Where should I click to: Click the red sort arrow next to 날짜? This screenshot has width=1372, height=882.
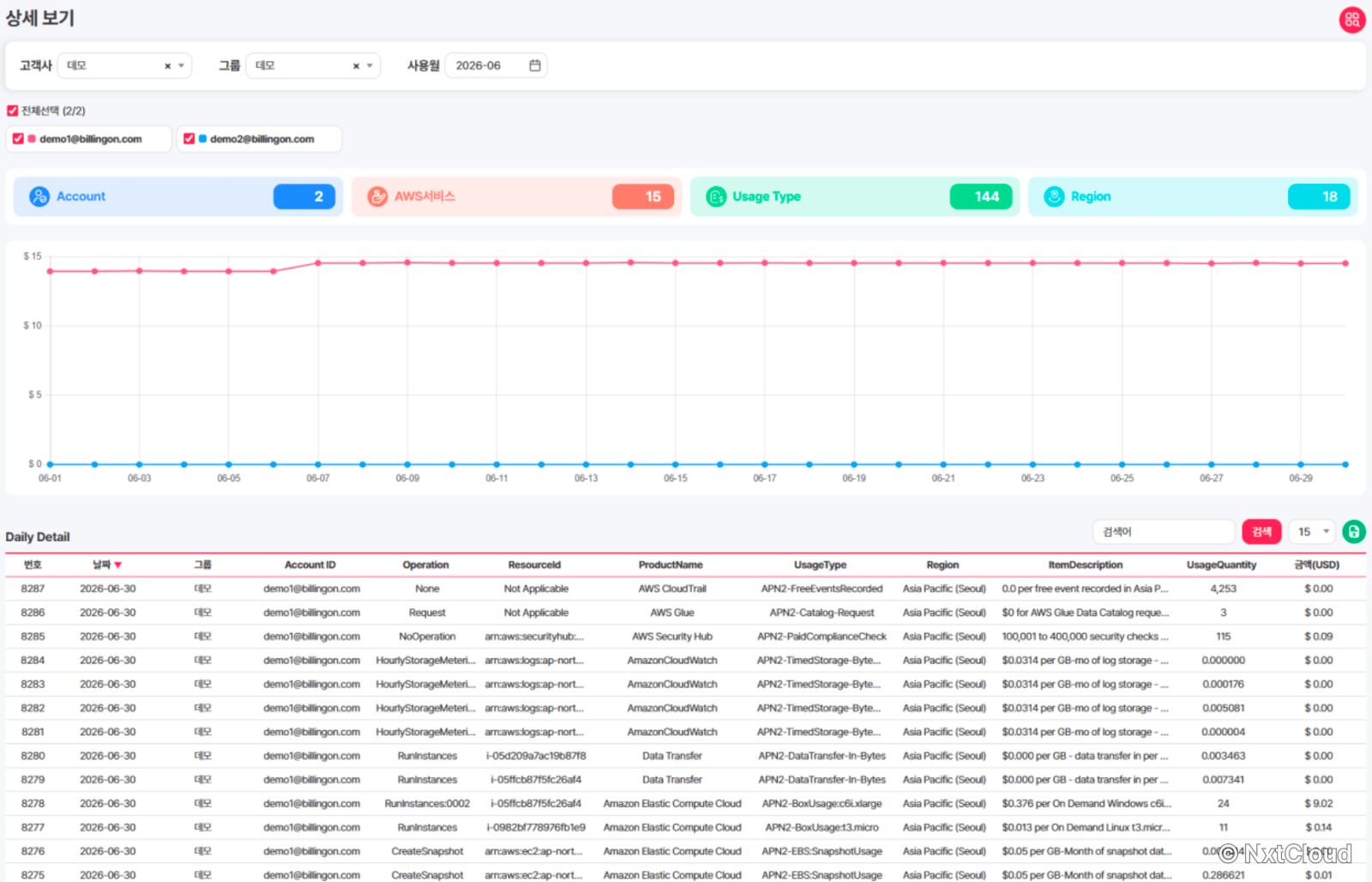pos(118,565)
